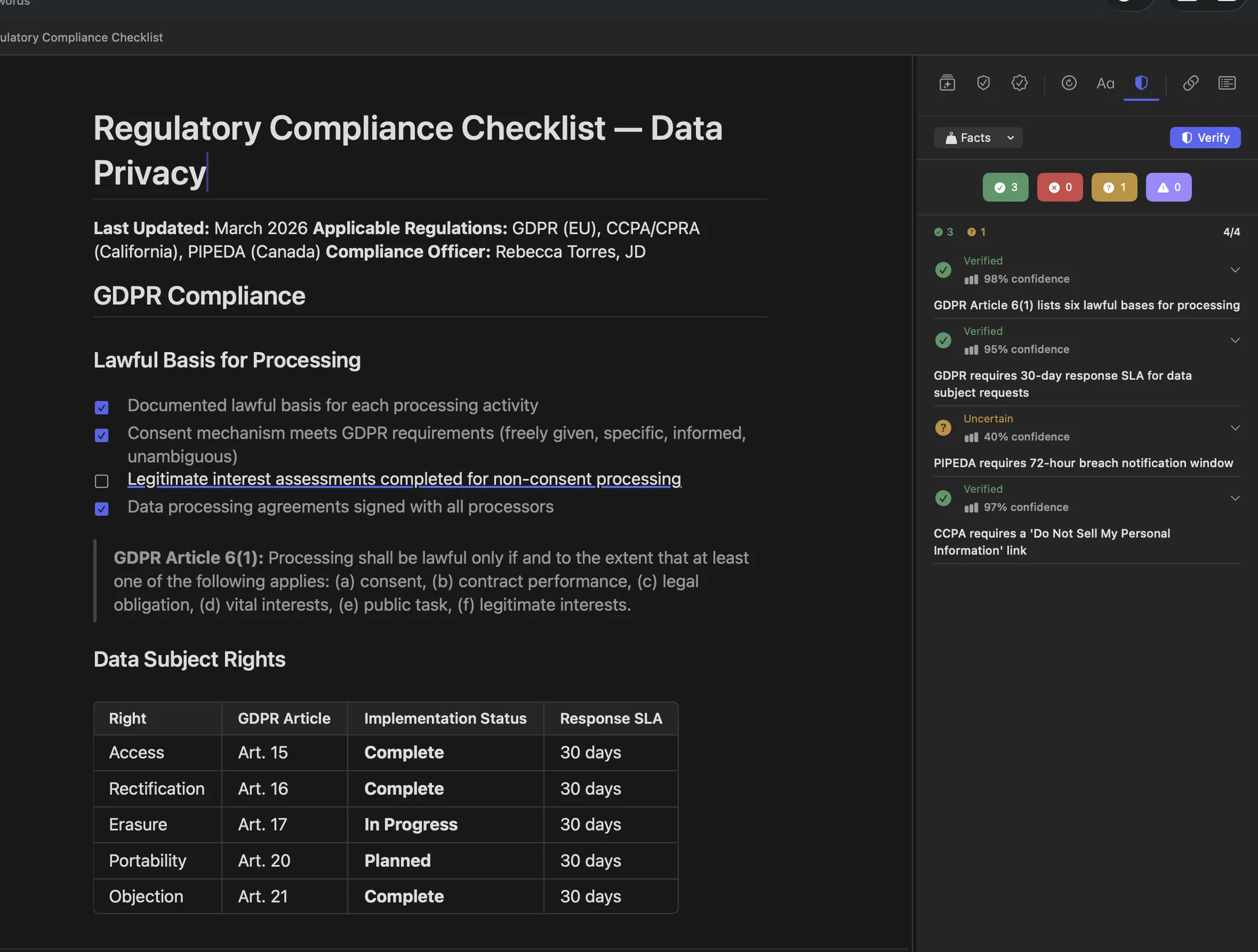Image resolution: width=1258 pixels, height=952 pixels.
Task: Click uncertain question icon for PIPEDA claim
Action: click(x=943, y=428)
